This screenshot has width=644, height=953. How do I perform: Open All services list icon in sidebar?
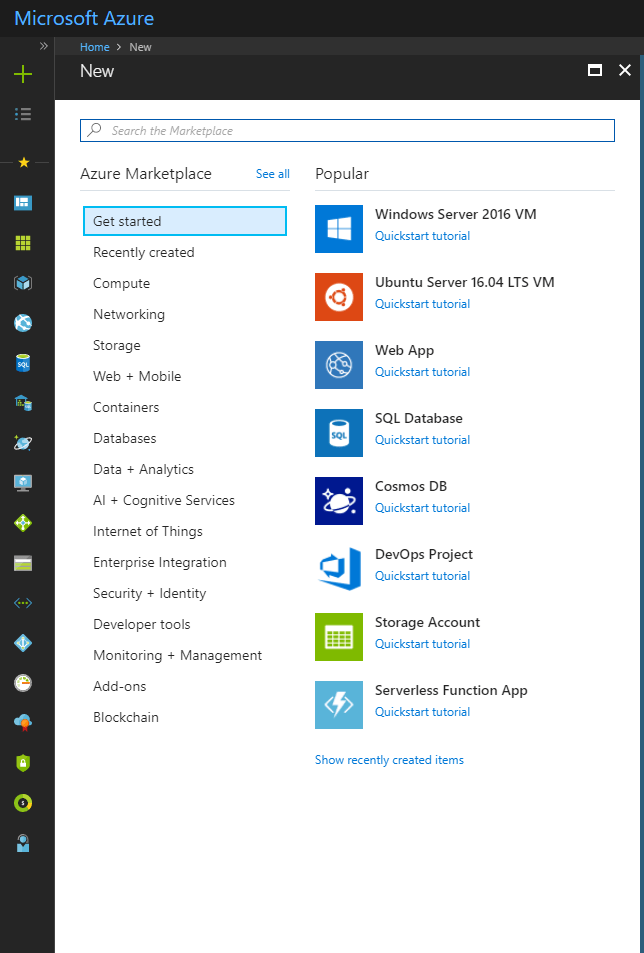coord(23,114)
